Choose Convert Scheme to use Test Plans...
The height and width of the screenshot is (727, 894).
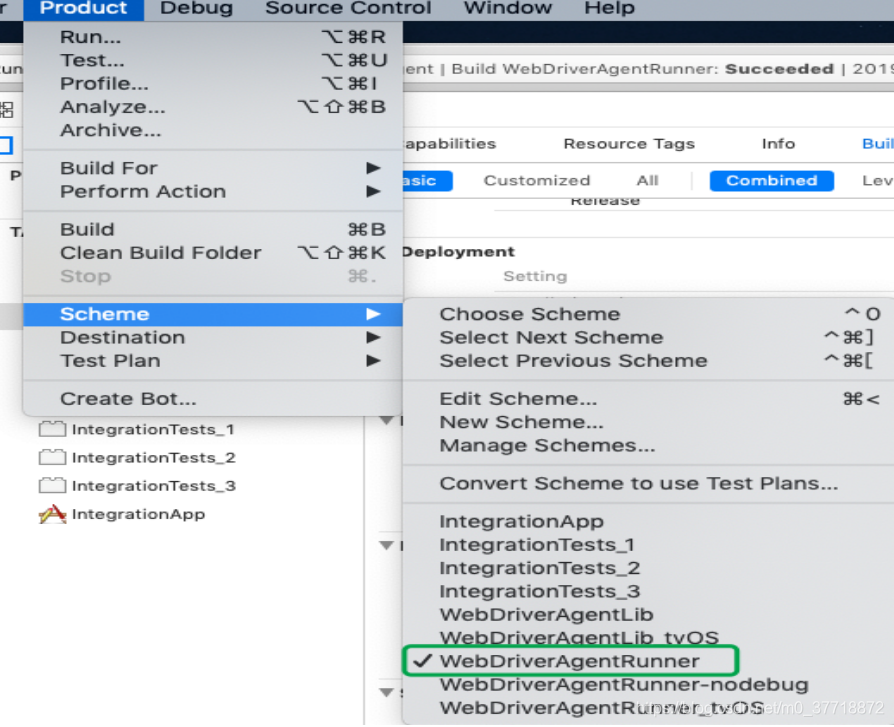pos(648,484)
